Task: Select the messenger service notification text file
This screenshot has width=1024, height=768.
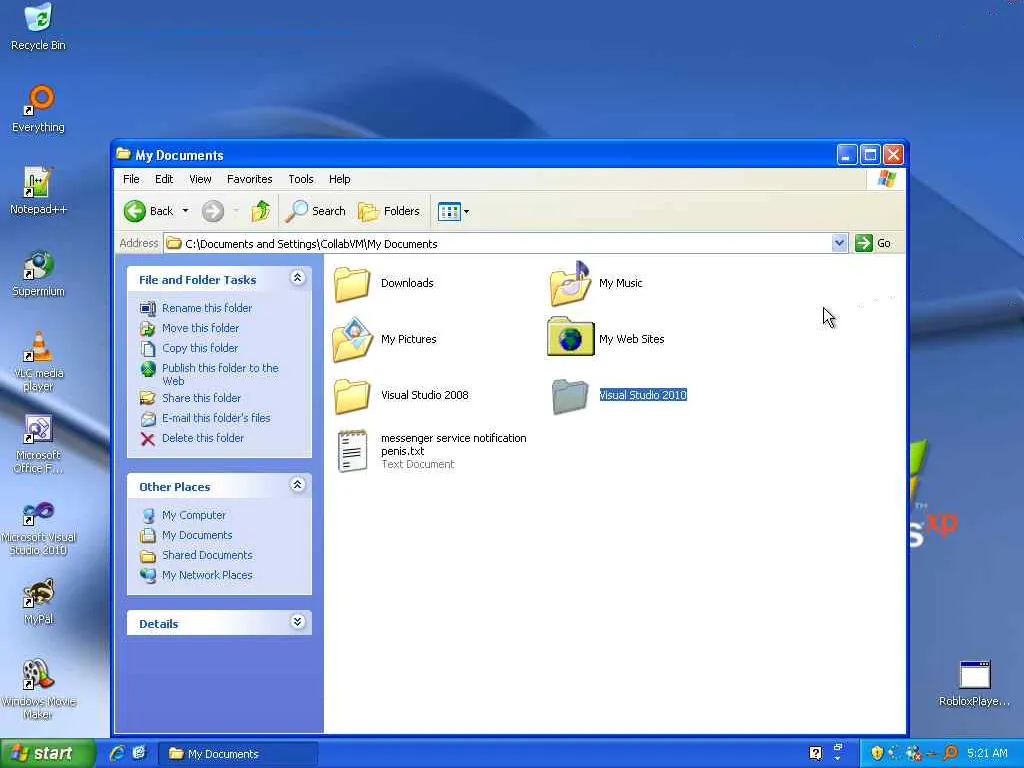Action: click(431, 451)
